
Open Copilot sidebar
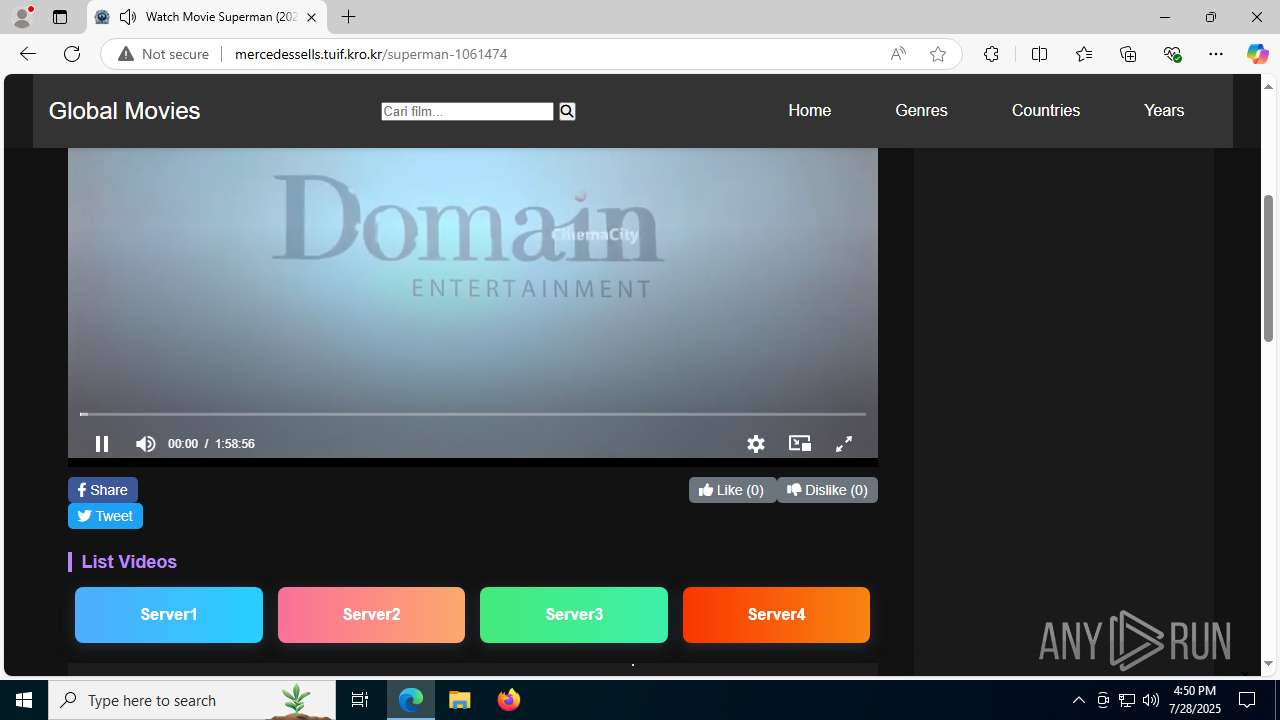[1257, 54]
